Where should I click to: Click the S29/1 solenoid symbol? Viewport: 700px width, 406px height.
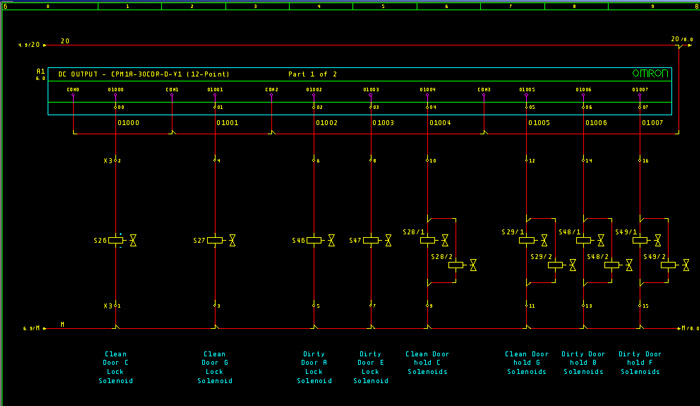point(527,240)
